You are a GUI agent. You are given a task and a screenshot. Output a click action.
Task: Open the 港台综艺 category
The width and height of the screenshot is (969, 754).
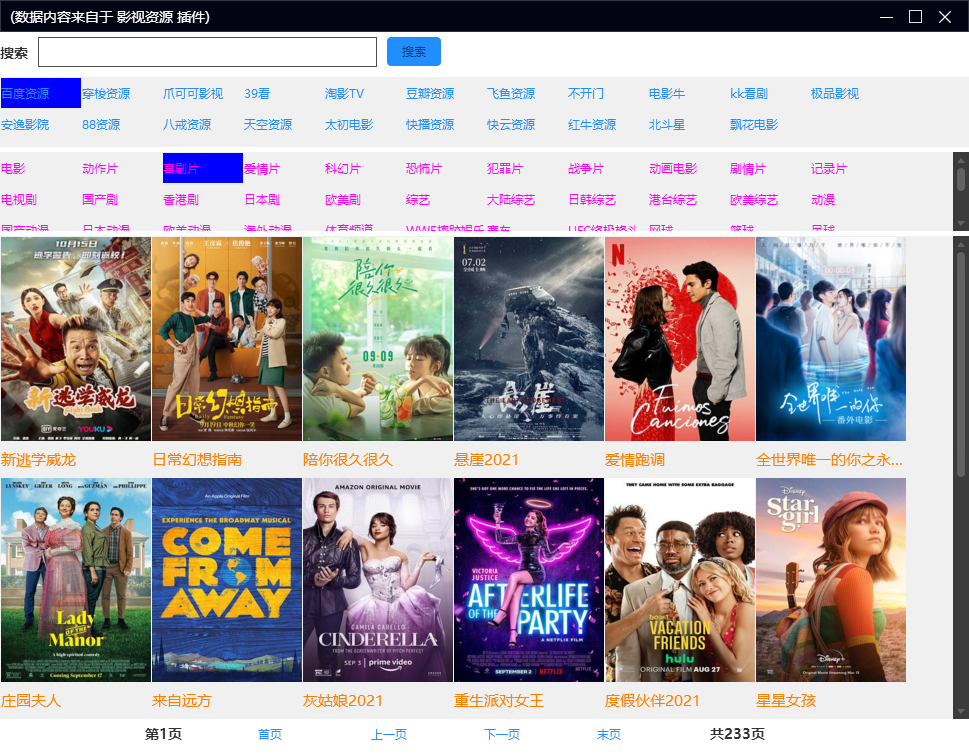pyautogui.click(x=673, y=199)
